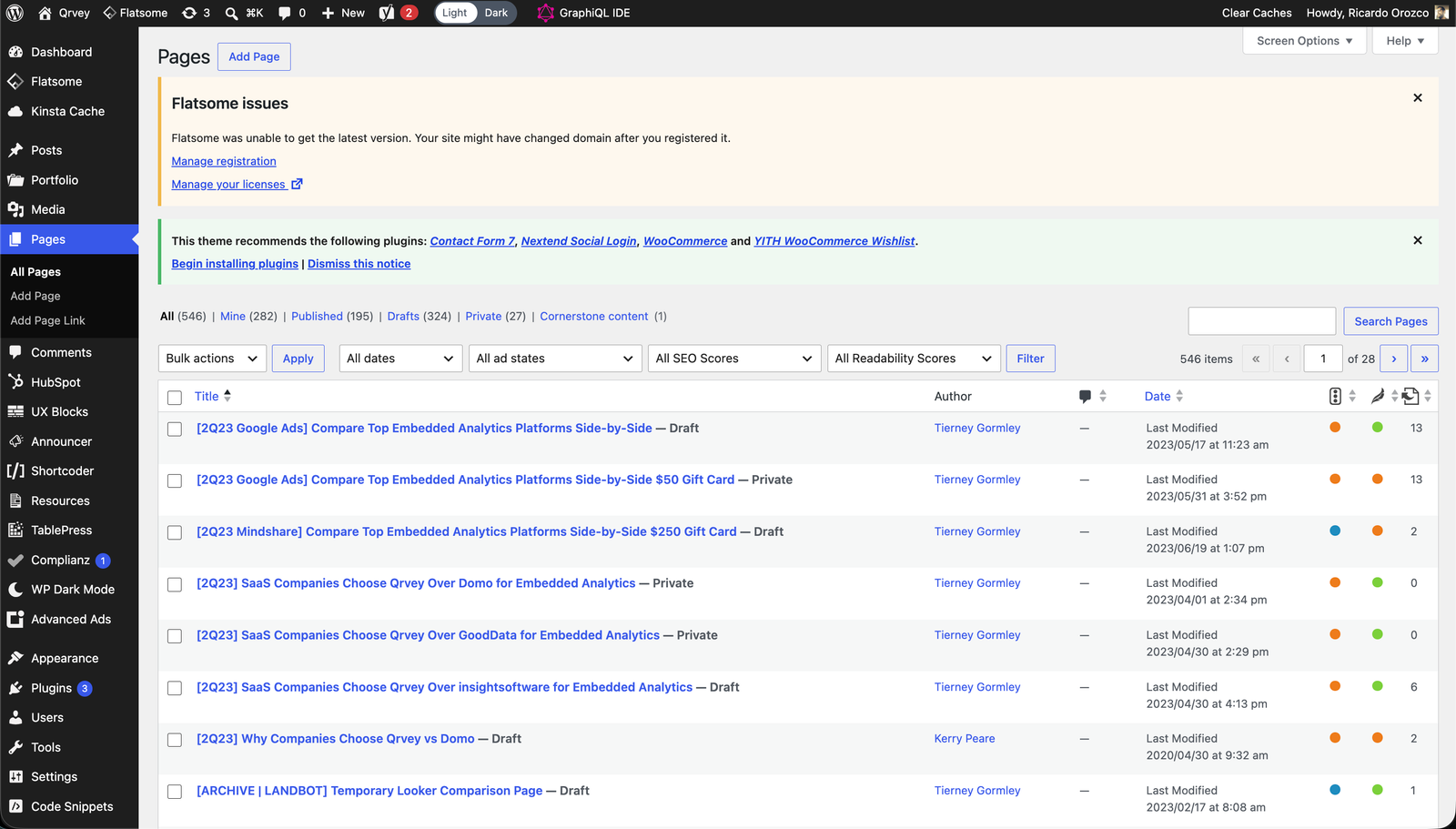Toggle the select-all checkbox in table header
The width and height of the screenshot is (1456, 829).
click(x=175, y=398)
